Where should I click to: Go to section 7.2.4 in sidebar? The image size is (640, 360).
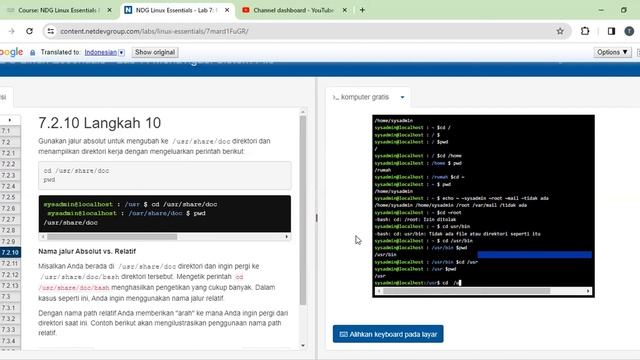tap(10, 186)
